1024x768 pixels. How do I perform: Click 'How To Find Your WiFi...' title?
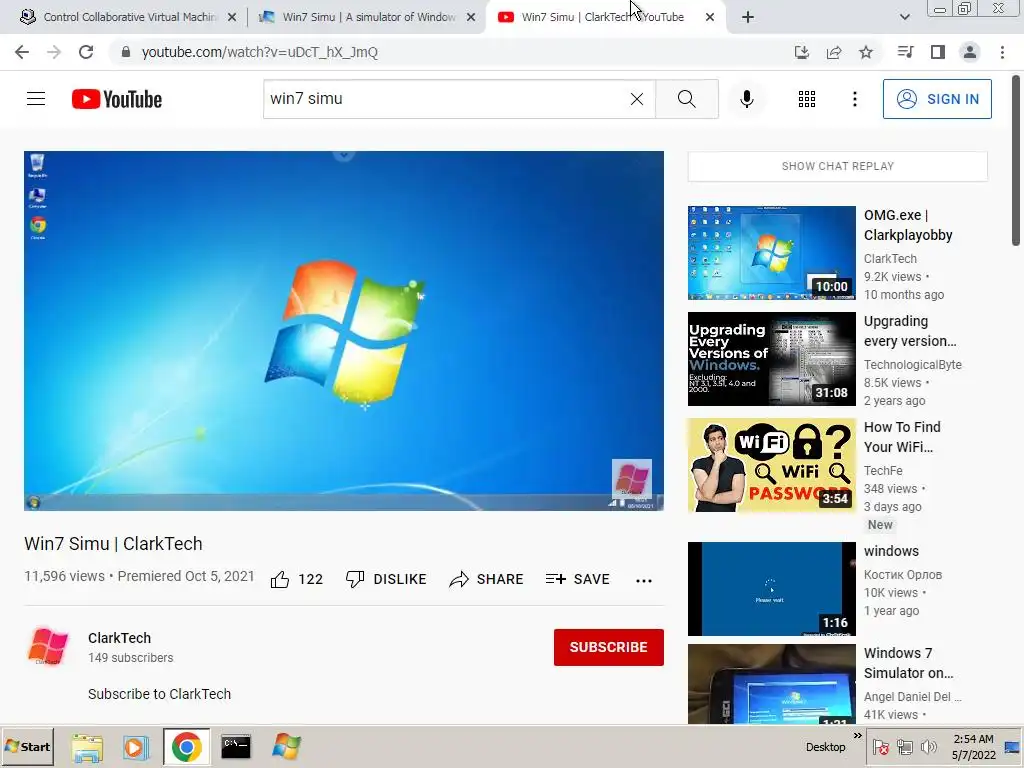(x=902, y=437)
